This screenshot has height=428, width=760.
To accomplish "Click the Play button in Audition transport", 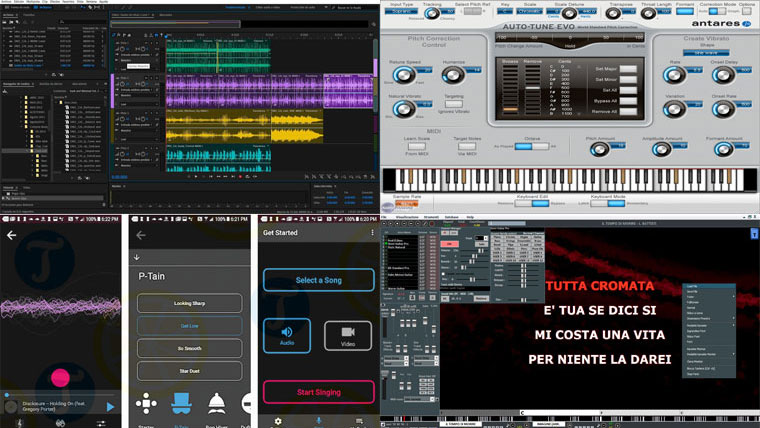I will click(x=196, y=177).
